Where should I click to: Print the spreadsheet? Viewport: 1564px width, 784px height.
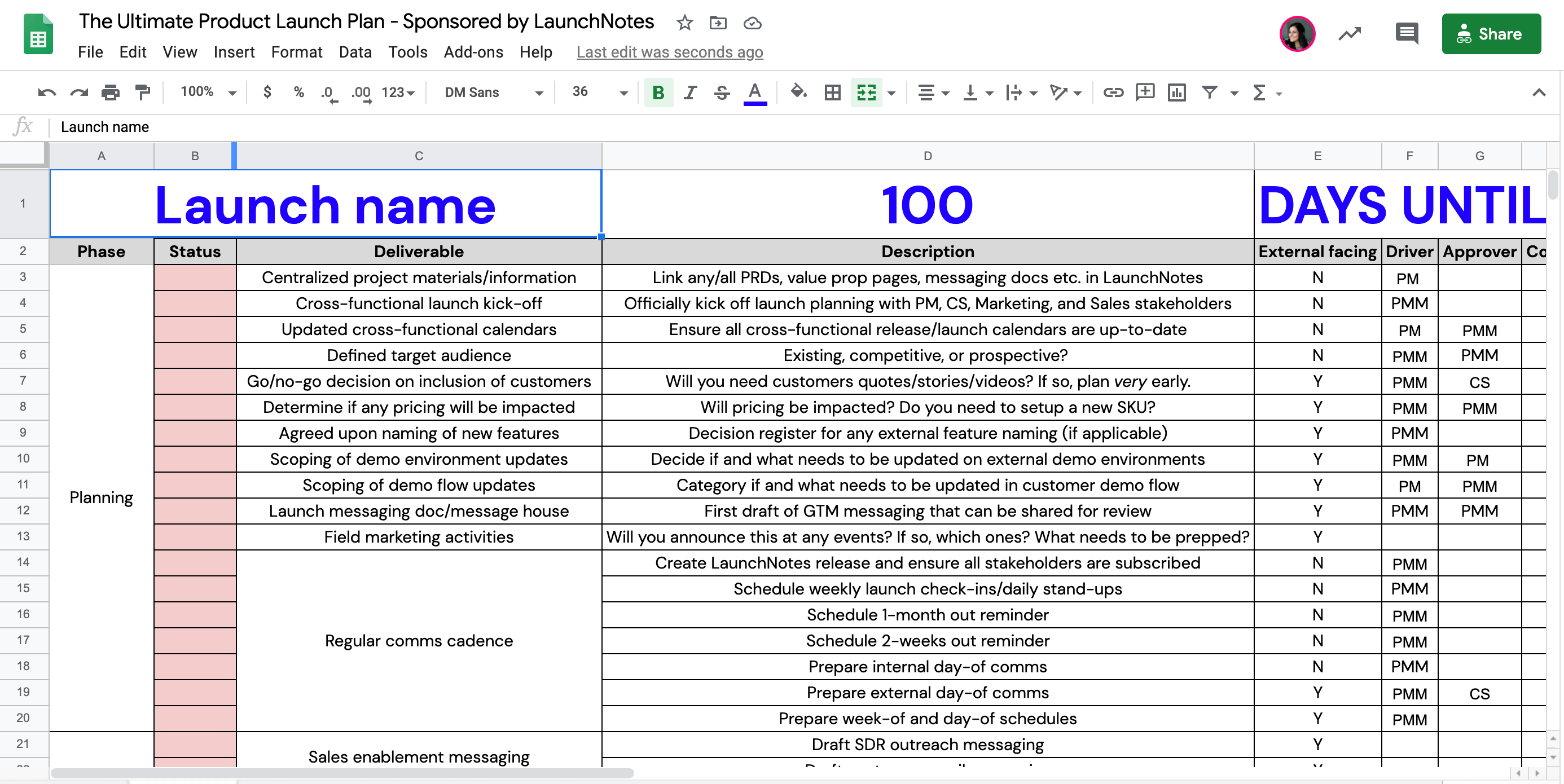tap(111, 93)
